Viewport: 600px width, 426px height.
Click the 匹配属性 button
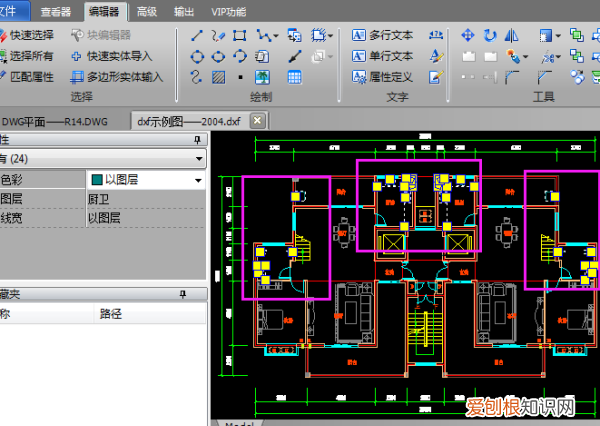coord(26,77)
